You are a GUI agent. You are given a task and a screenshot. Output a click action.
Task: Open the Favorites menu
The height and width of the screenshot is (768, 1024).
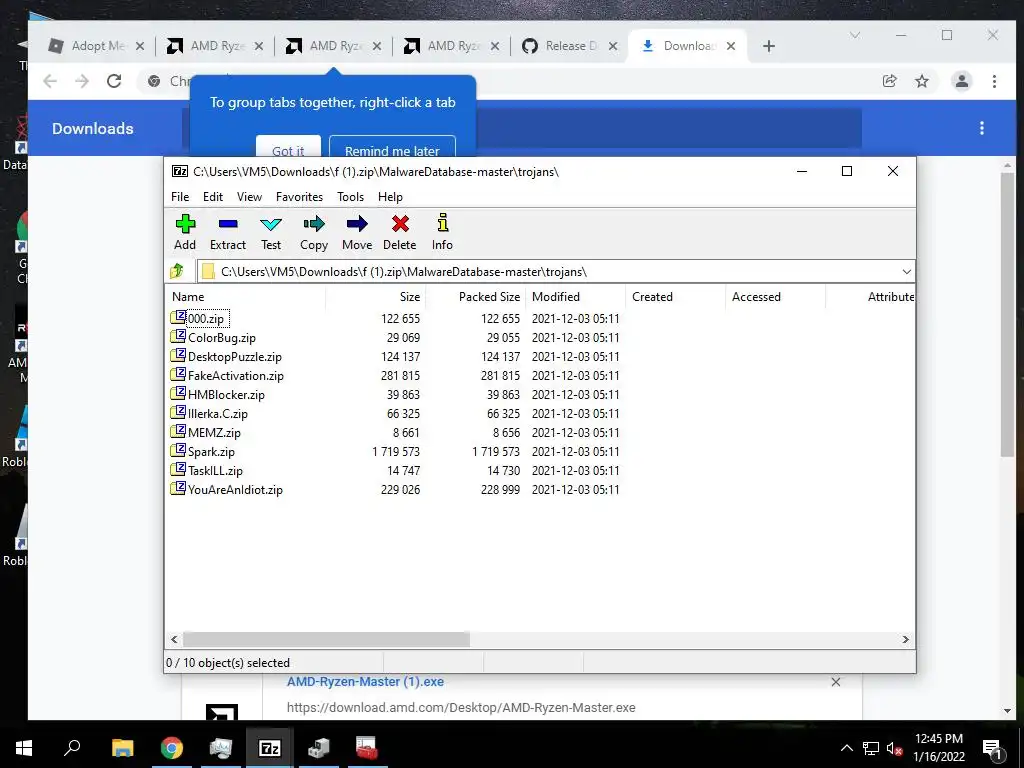(x=299, y=197)
